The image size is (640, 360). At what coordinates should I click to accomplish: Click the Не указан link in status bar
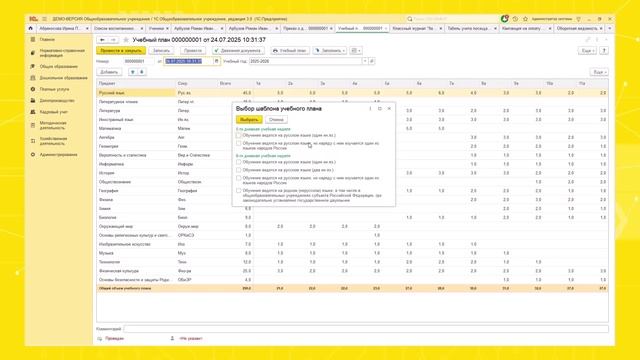tap(191, 338)
